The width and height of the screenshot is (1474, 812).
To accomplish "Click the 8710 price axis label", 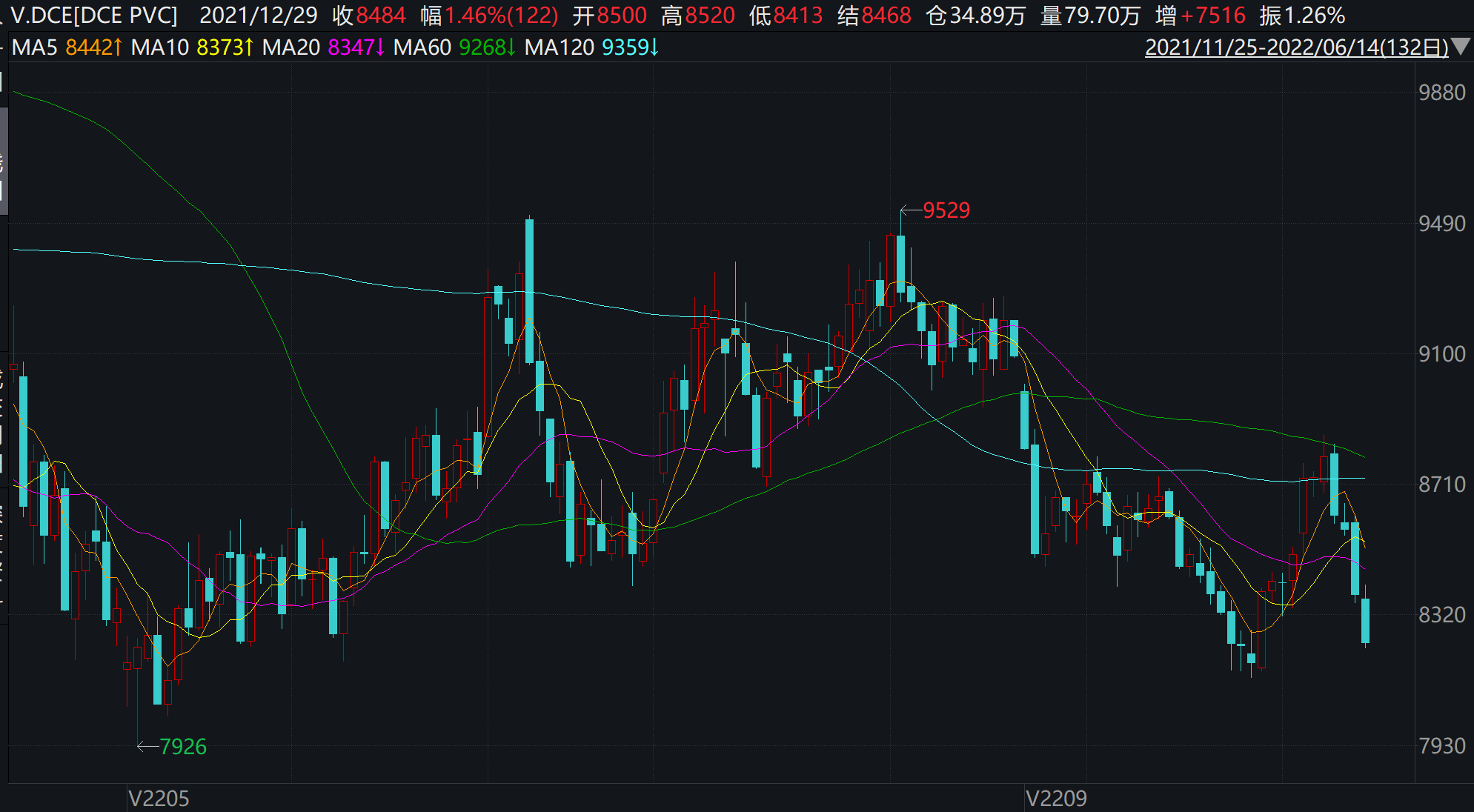I will pyautogui.click(x=1442, y=485).
